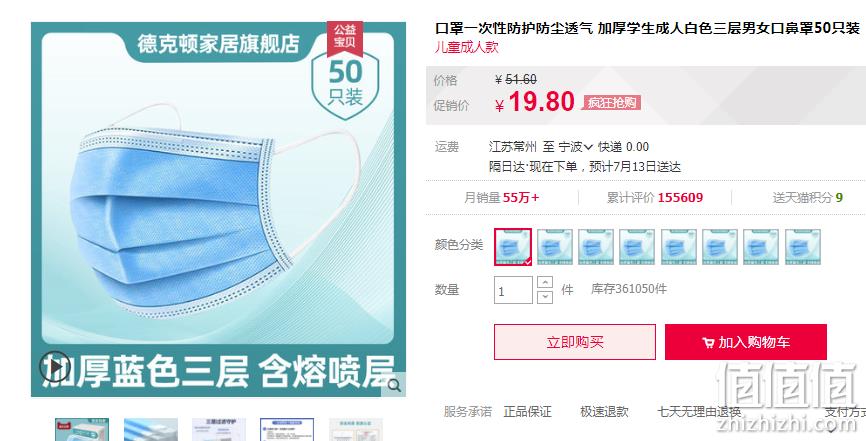Decrease quantity with the down arrow
The width and height of the screenshot is (866, 441).
click(545, 297)
